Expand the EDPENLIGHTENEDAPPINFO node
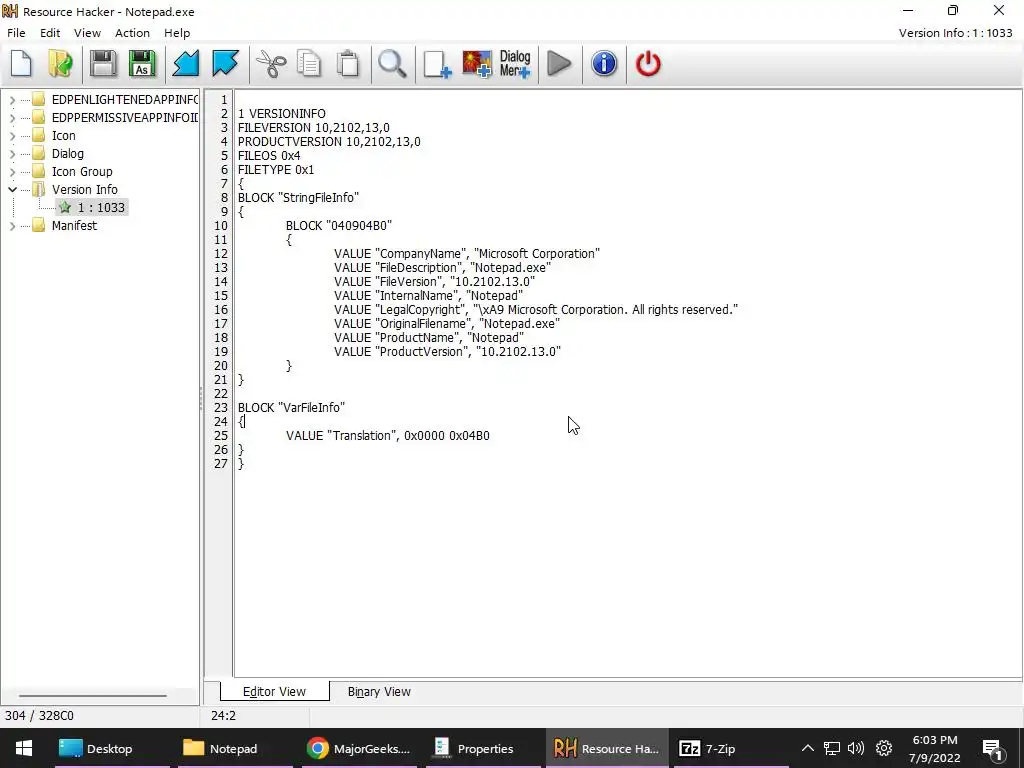1024x768 pixels. 12,100
